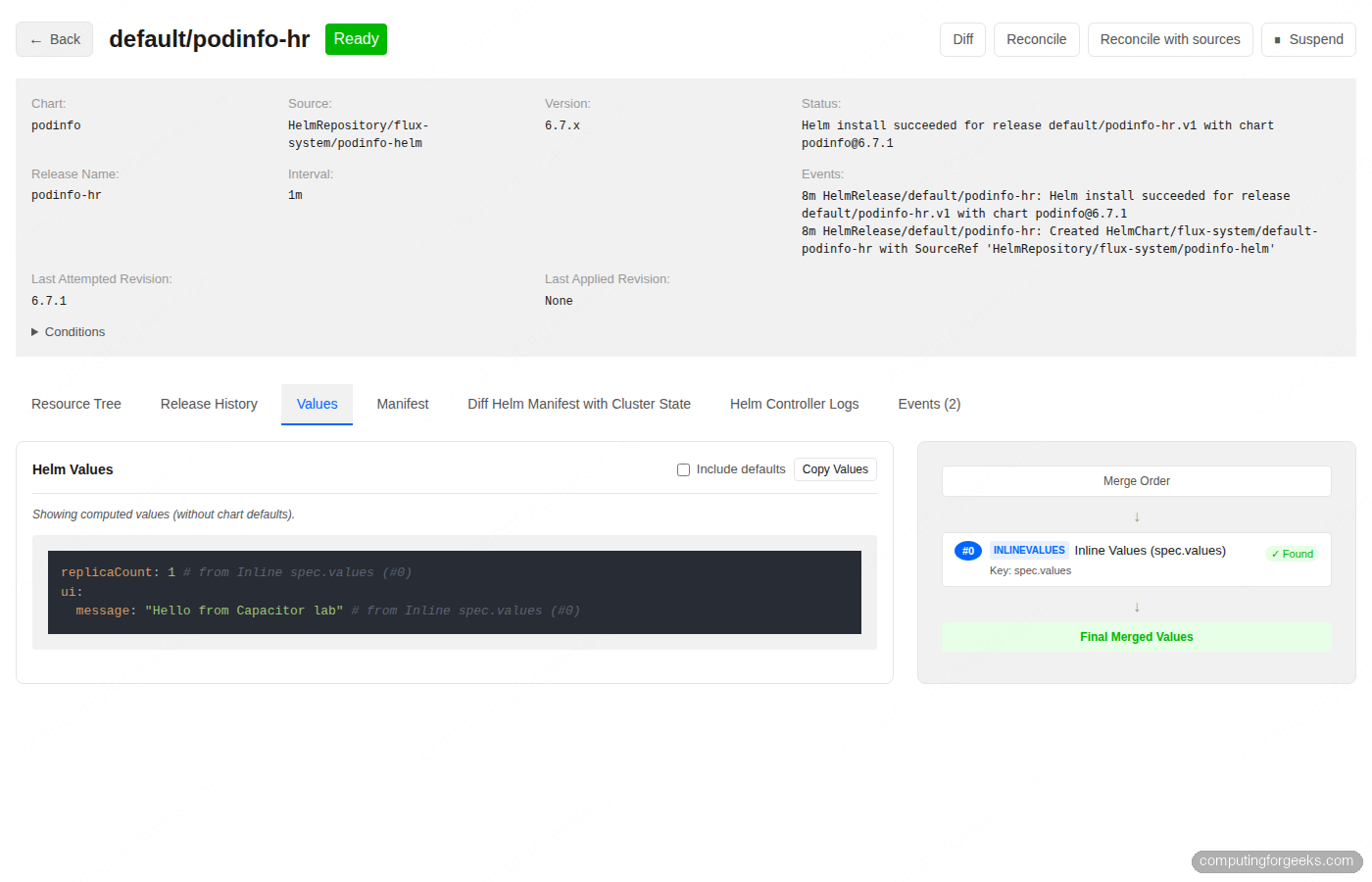Click the Found status badge

pyautogui.click(x=1292, y=554)
